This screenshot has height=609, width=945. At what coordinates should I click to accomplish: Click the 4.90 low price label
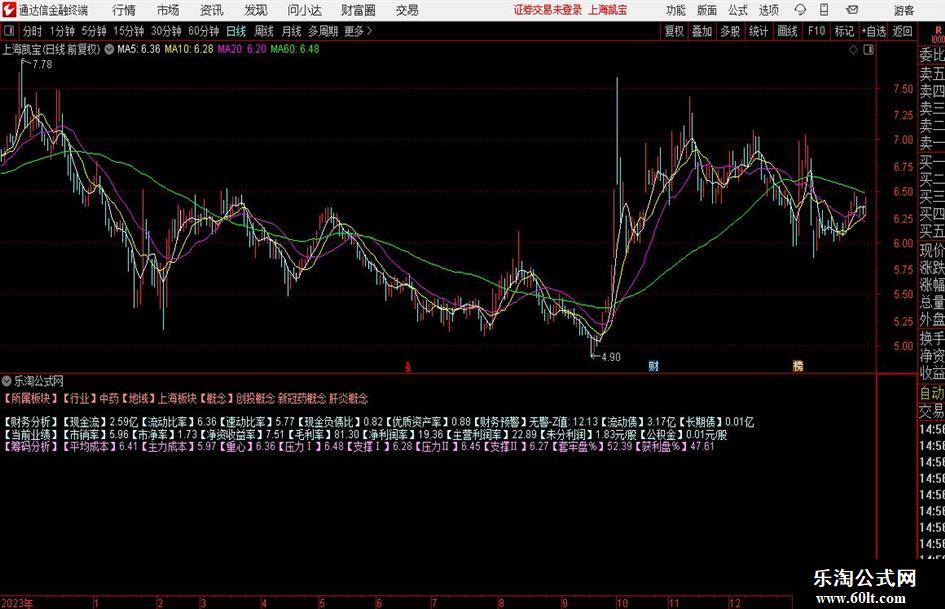click(x=611, y=357)
